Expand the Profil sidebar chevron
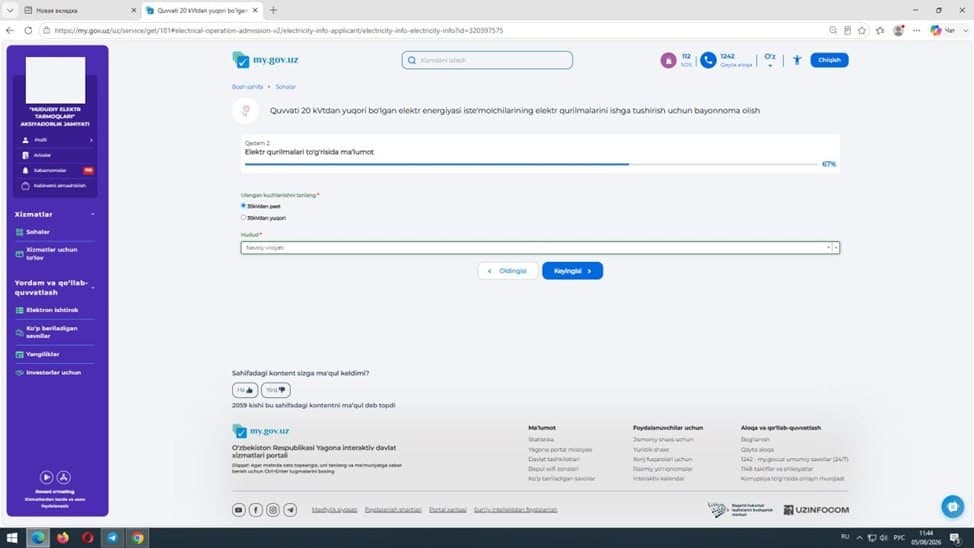 coord(91,140)
